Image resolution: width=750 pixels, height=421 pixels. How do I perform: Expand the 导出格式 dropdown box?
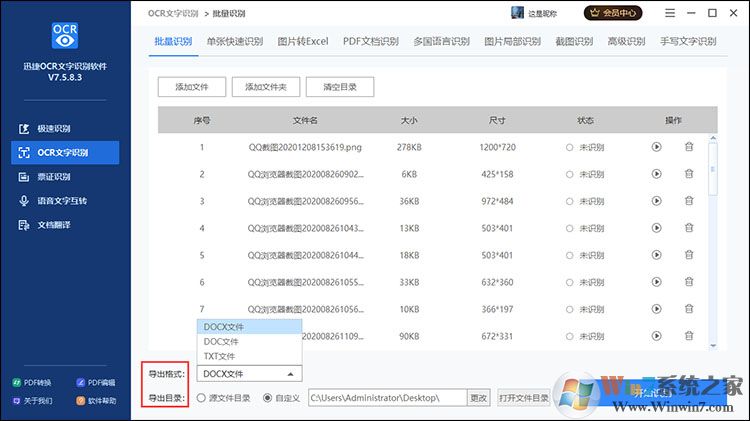248,374
